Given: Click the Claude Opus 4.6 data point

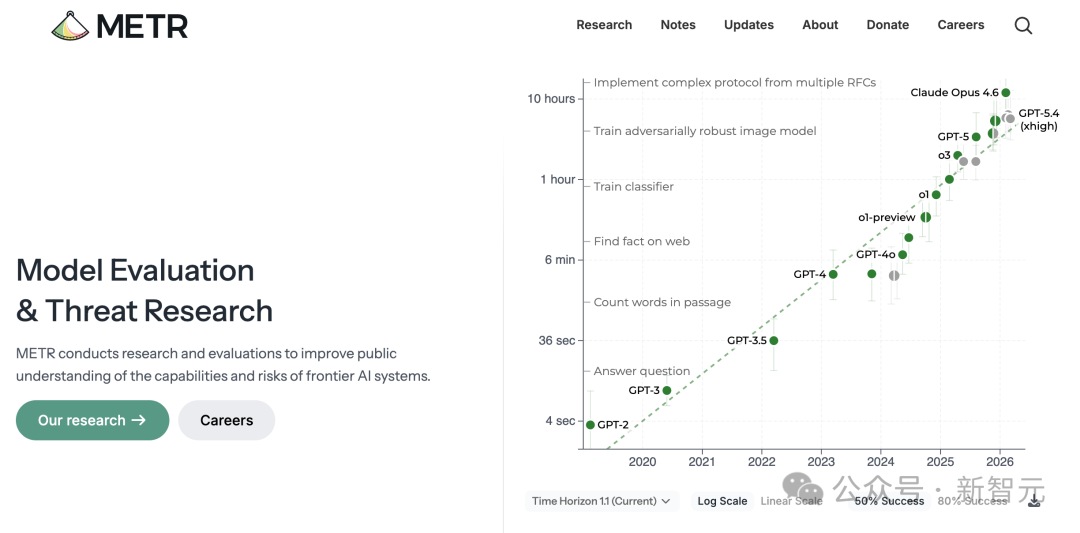Looking at the screenshot, I should click(1006, 93).
